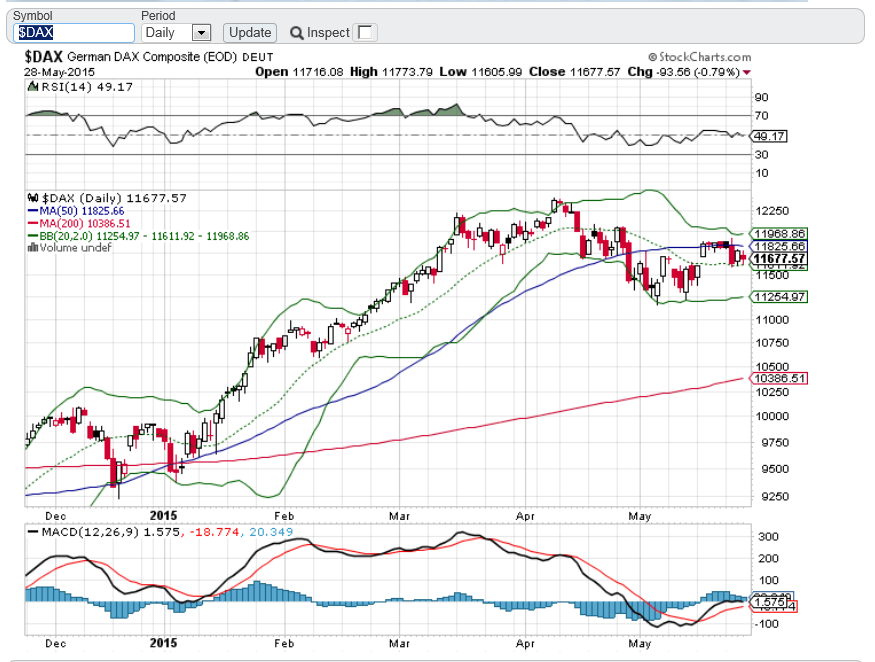Select the red MA(200) line icon
875x662 pixels.
pyautogui.click(x=32, y=221)
